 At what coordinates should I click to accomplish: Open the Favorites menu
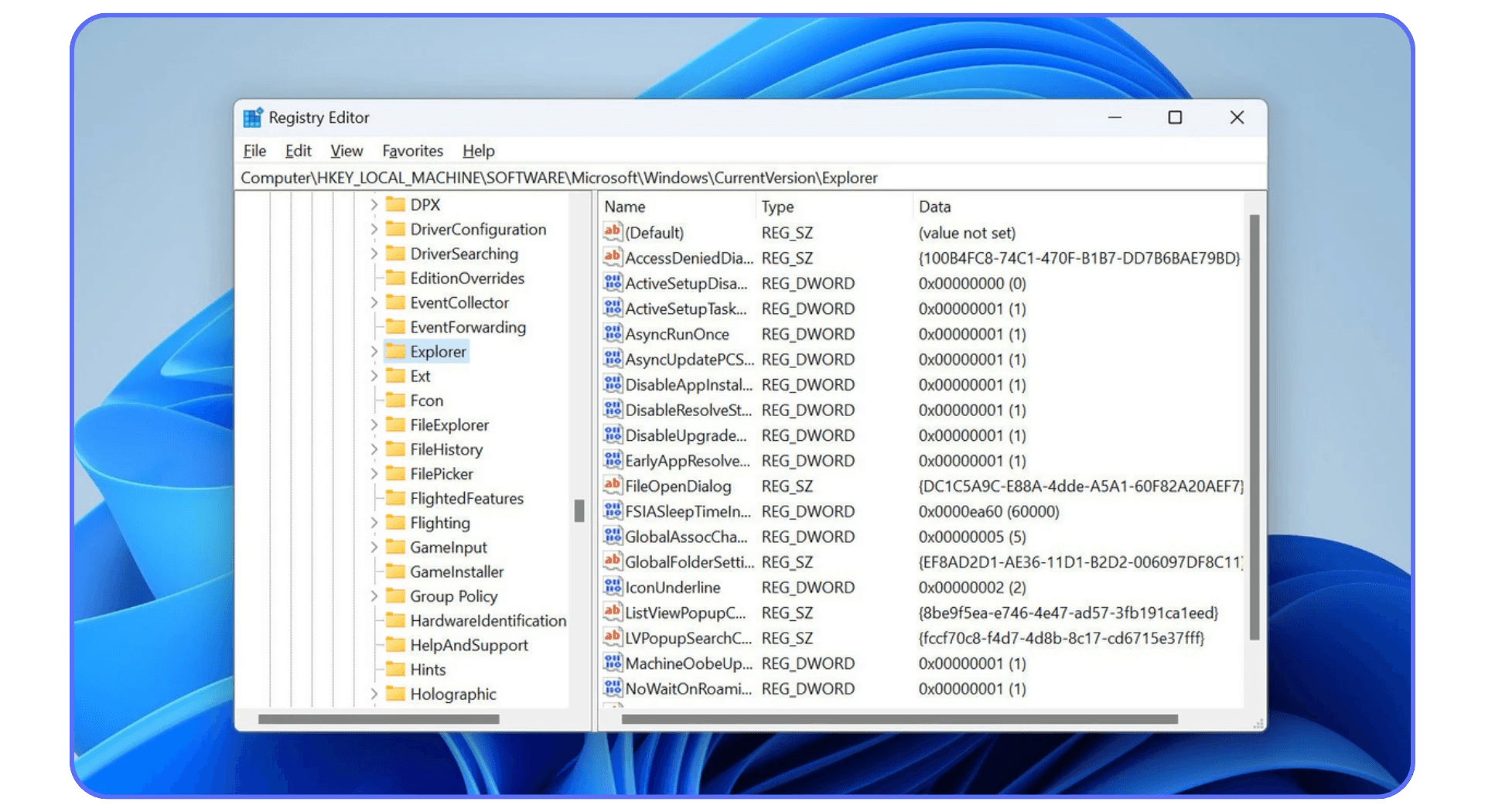(x=412, y=151)
